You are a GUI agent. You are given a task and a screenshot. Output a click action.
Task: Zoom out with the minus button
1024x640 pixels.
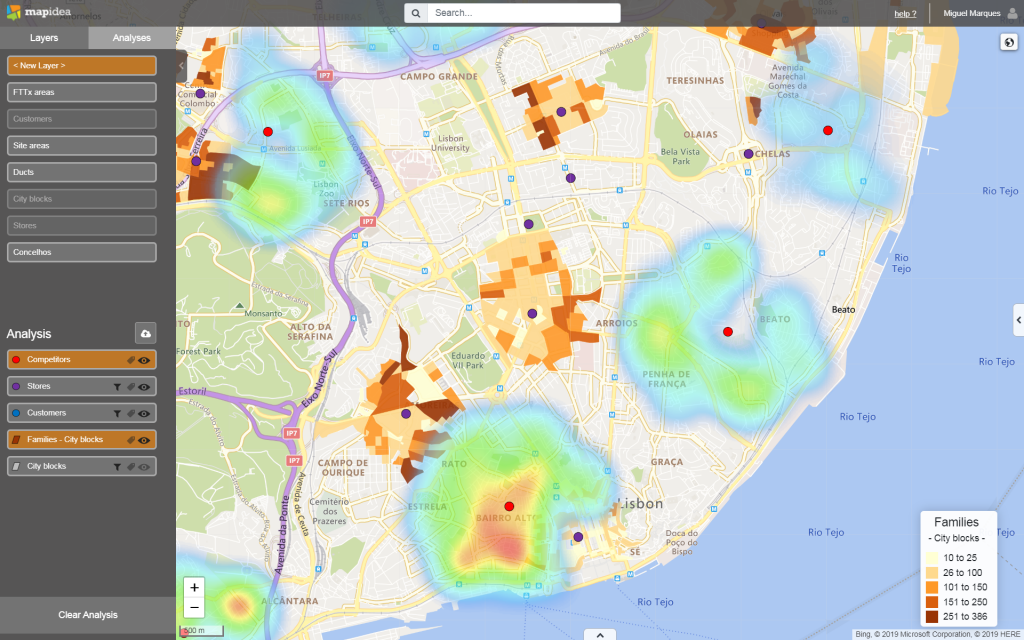point(194,607)
